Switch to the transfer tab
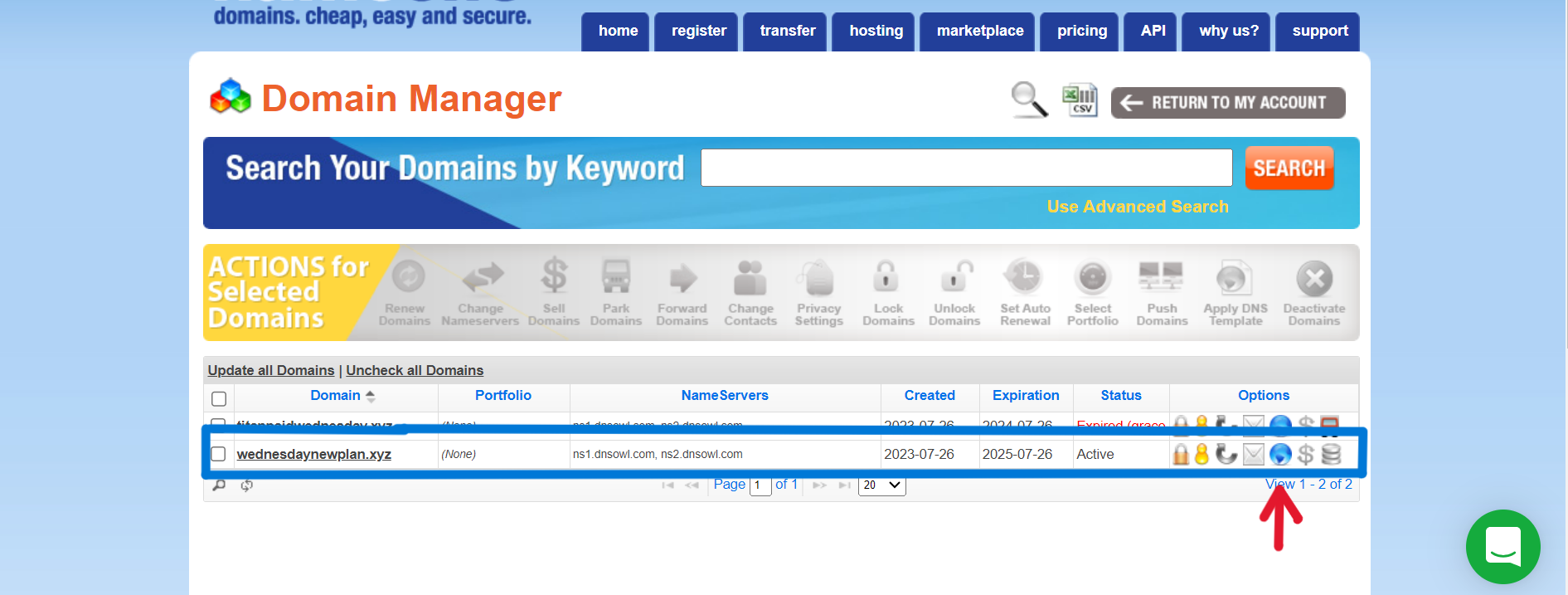1568x595 pixels. point(787,32)
